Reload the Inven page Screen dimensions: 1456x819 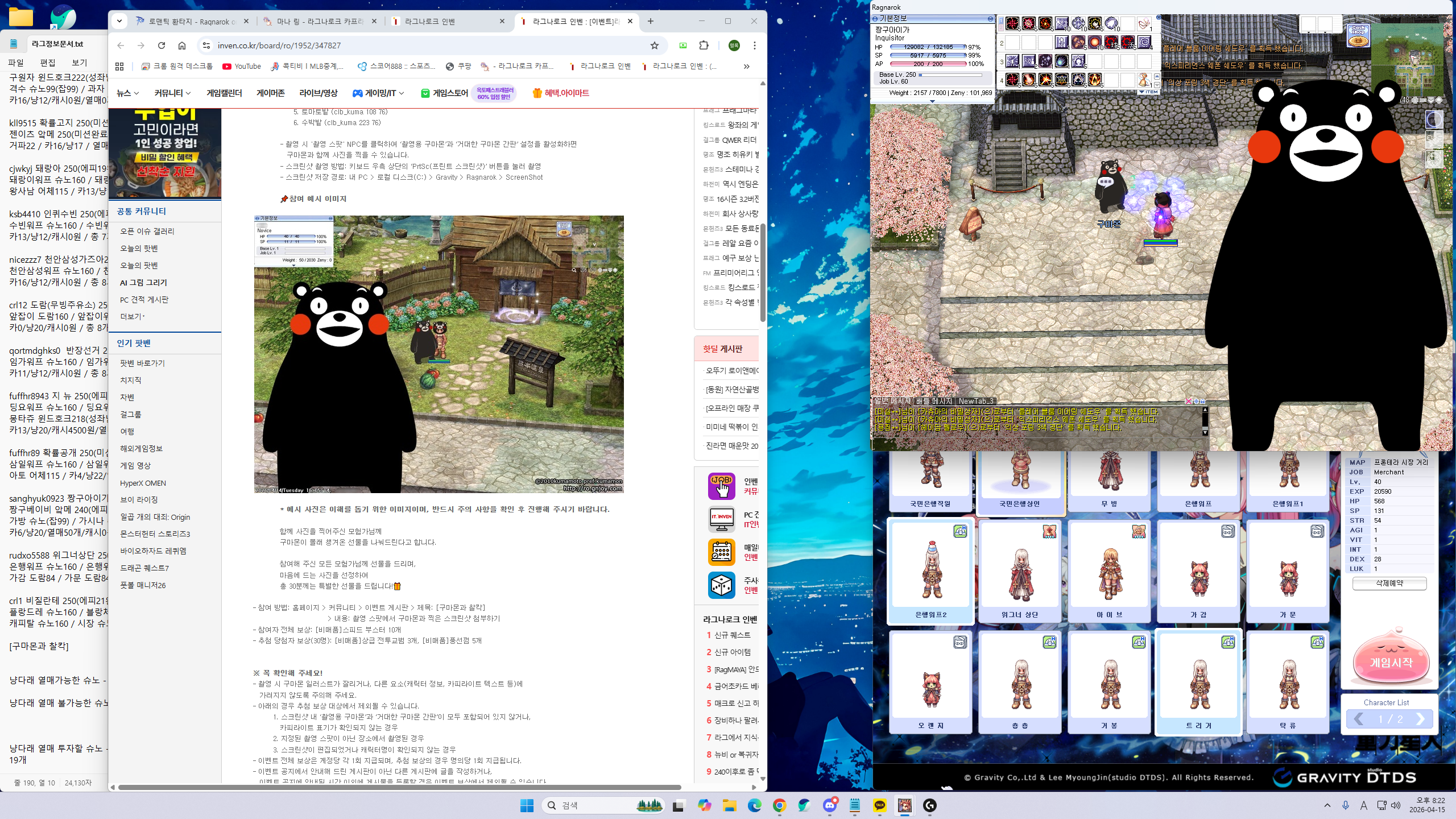click(162, 45)
